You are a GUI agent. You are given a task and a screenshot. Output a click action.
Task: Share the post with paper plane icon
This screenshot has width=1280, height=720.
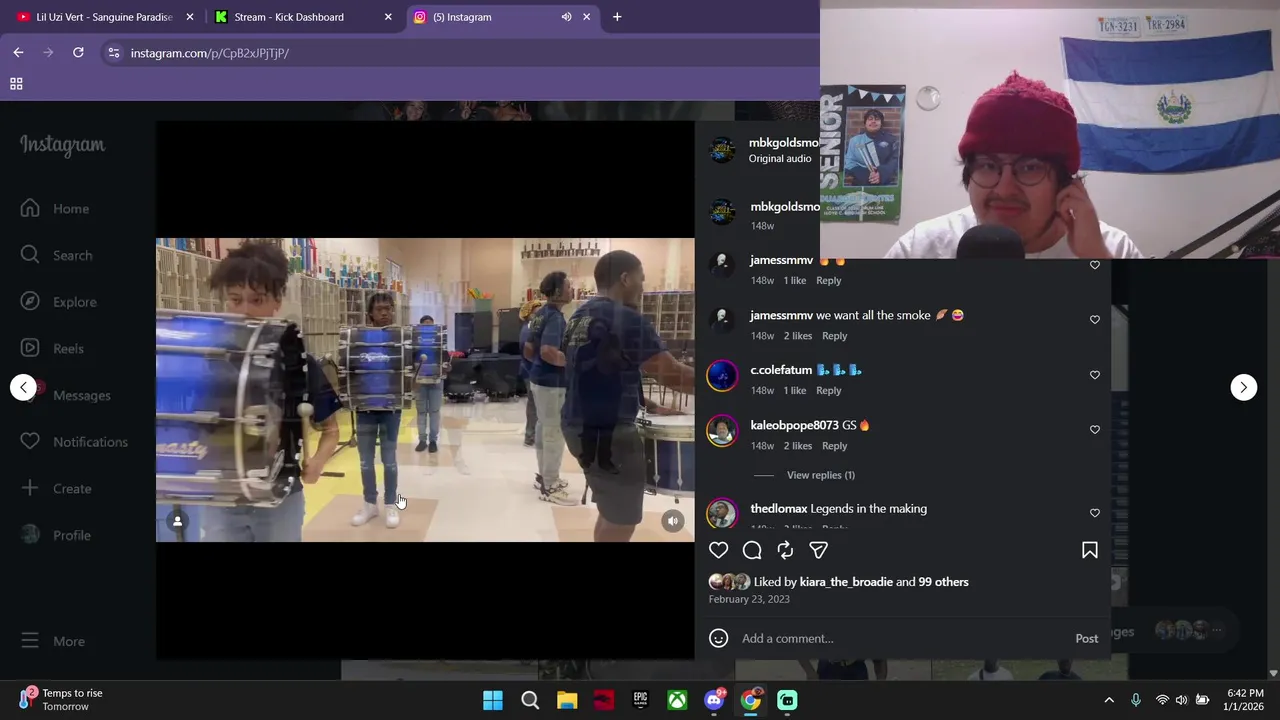818,550
